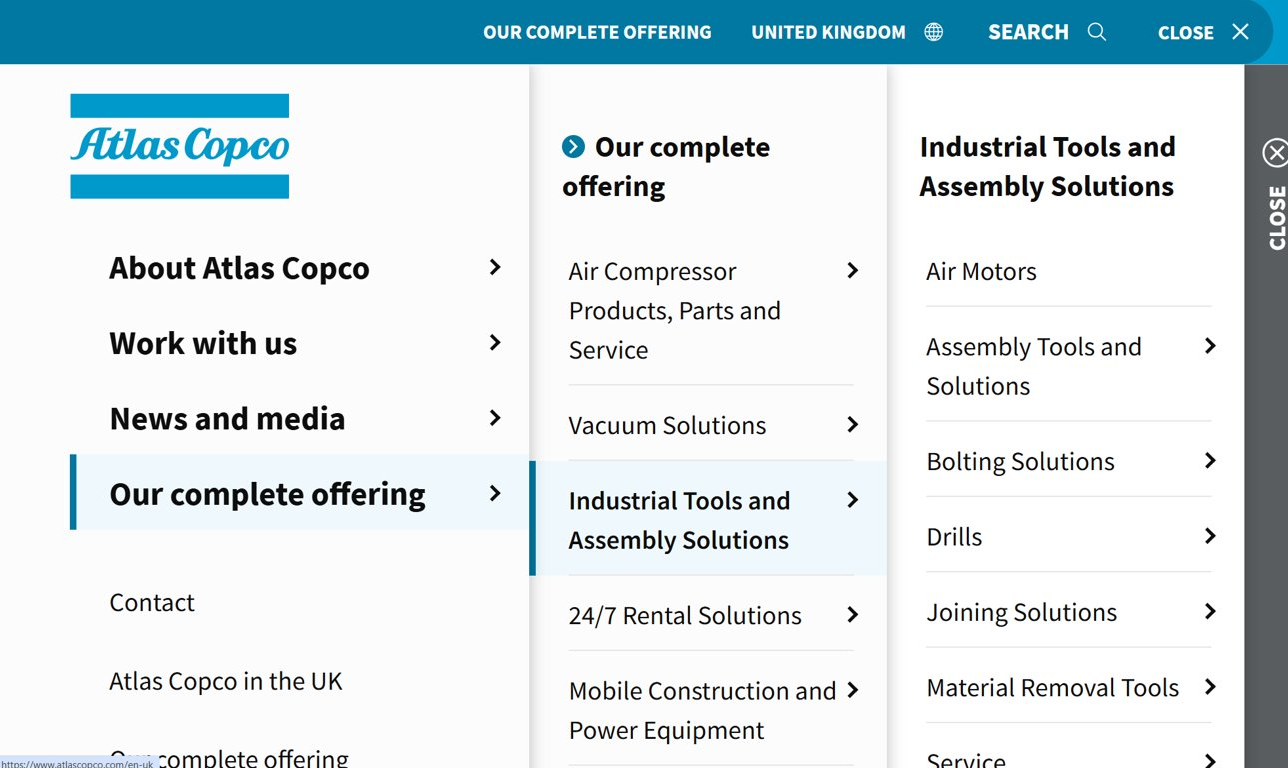
Task: Expand Work with us submenu arrow
Action: pyautogui.click(x=495, y=343)
